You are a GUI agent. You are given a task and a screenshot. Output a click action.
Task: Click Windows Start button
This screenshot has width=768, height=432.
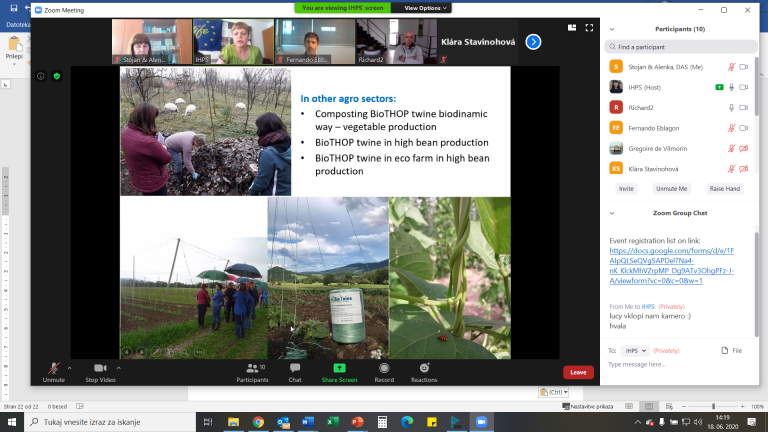coord(12,422)
